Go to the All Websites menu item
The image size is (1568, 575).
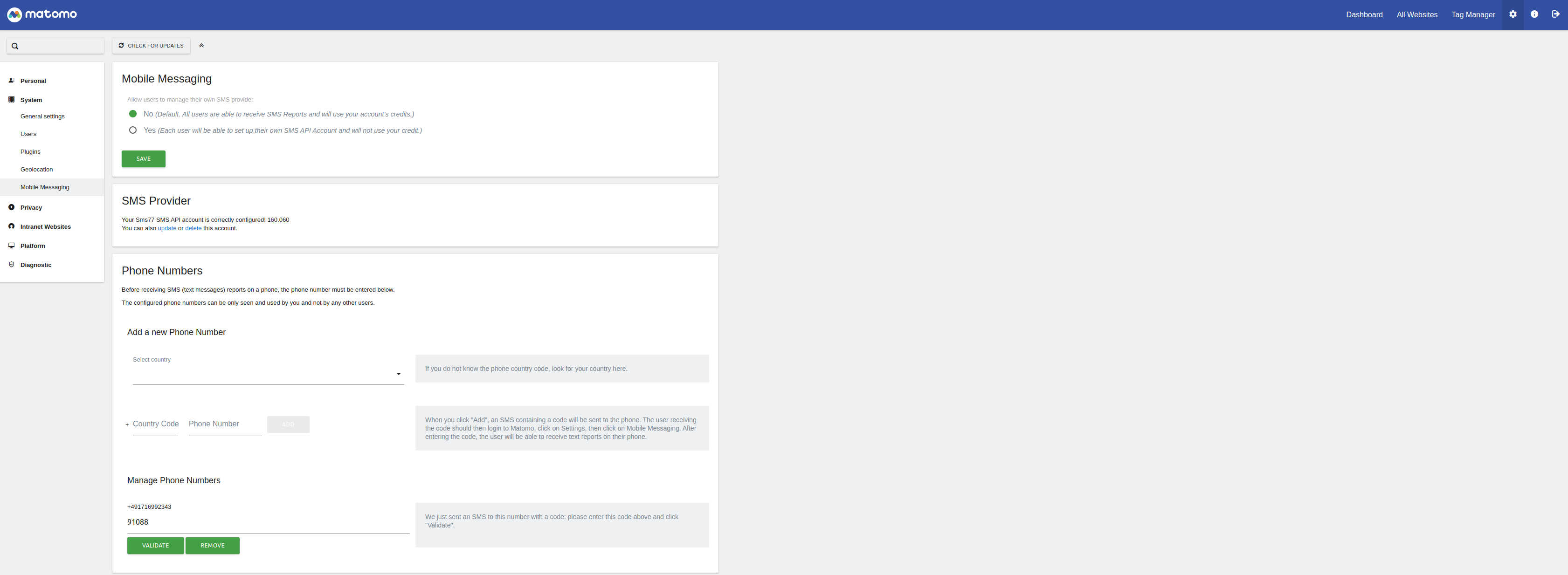click(1416, 14)
